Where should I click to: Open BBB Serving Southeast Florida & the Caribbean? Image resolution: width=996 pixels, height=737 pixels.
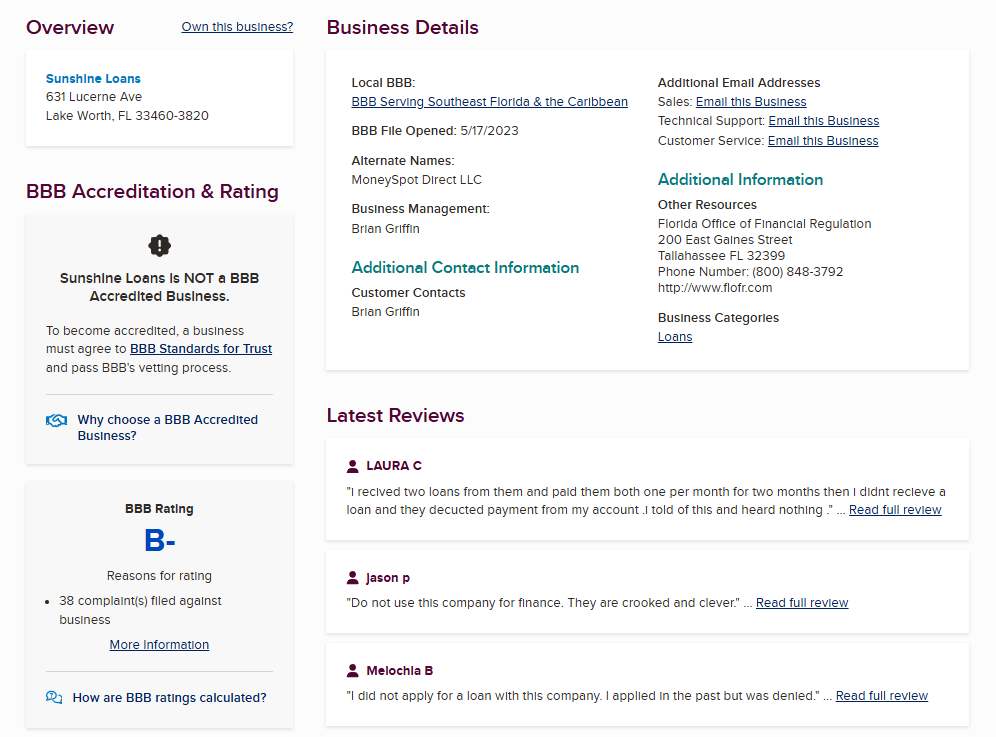pos(490,102)
